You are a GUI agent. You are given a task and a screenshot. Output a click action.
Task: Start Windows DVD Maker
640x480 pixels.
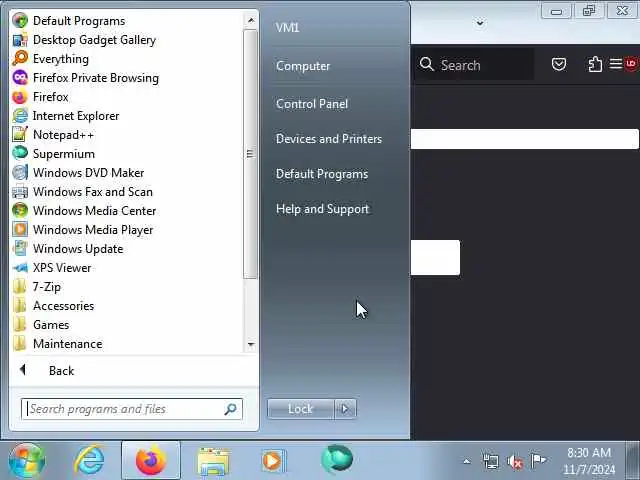coord(78,173)
